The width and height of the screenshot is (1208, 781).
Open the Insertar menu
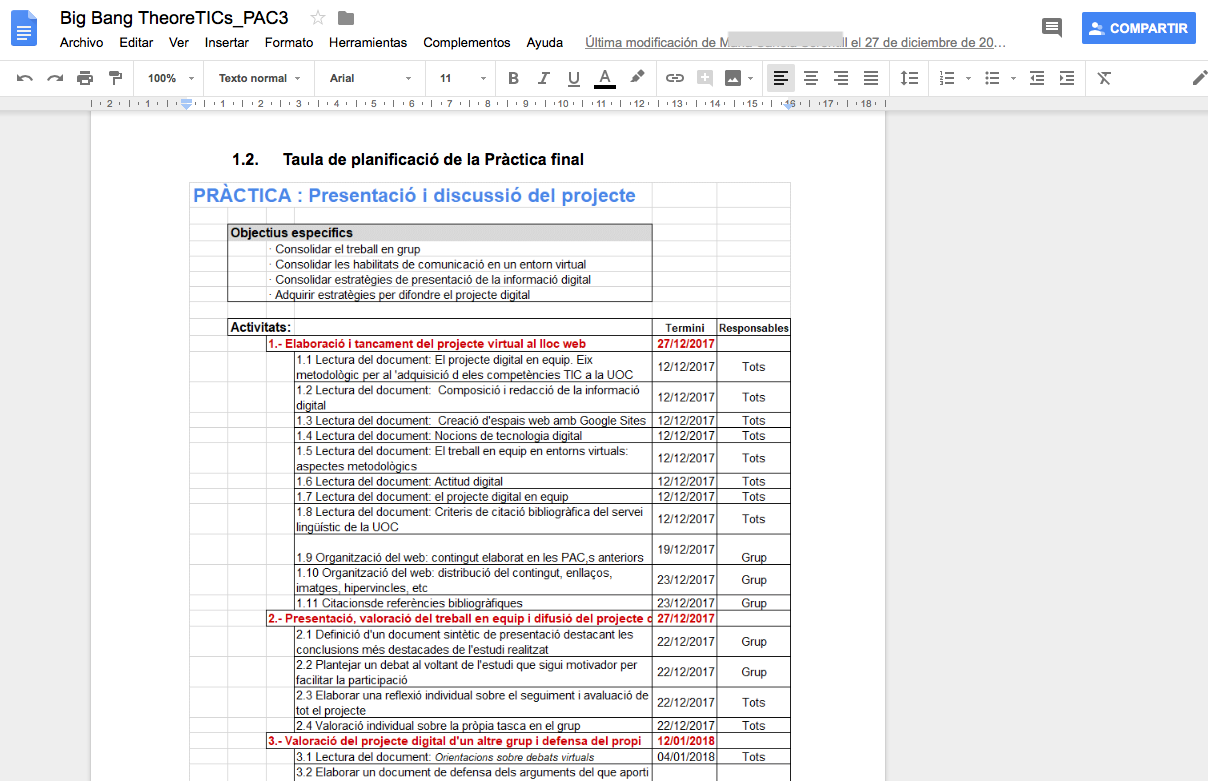[227, 43]
